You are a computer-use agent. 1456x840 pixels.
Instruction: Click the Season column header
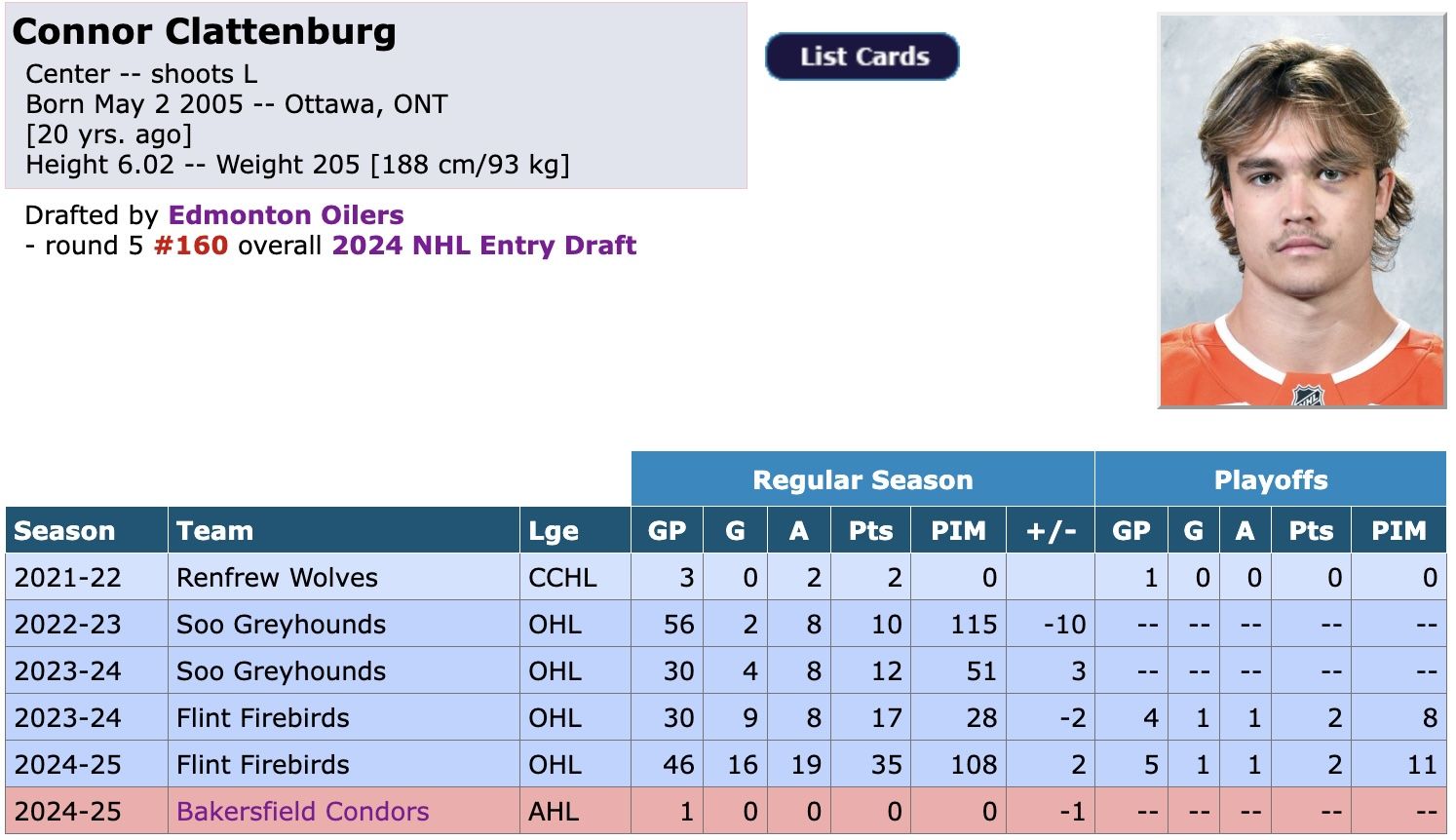[x=64, y=530]
